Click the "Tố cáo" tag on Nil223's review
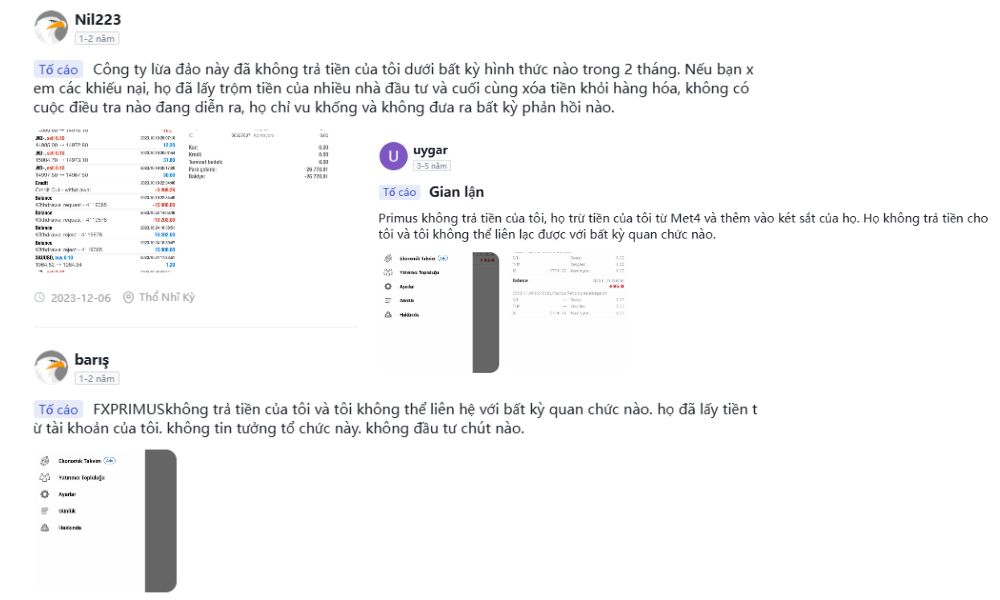Viewport: 1000px width, 600px height. (x=58, y=70)
